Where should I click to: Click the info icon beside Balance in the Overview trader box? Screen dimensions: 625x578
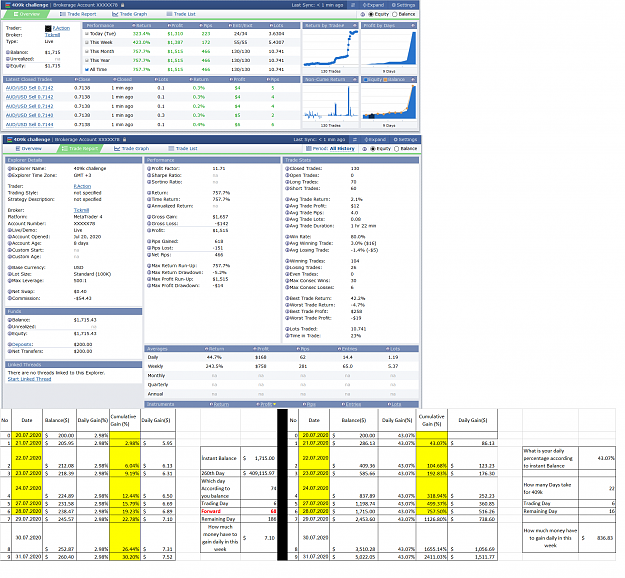pos(8,52)
